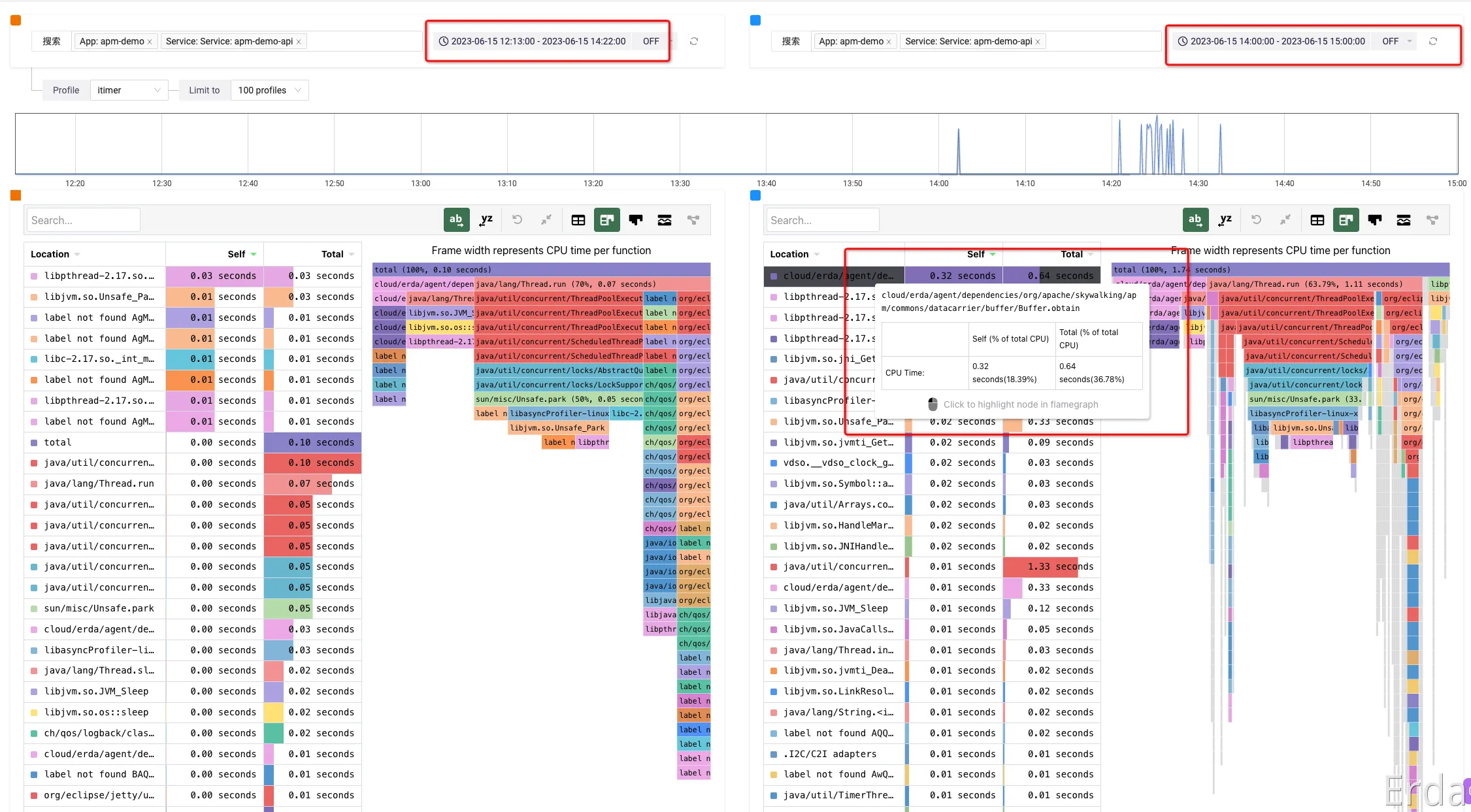Click the left flamegraph Search input field

tap(82, 220)
